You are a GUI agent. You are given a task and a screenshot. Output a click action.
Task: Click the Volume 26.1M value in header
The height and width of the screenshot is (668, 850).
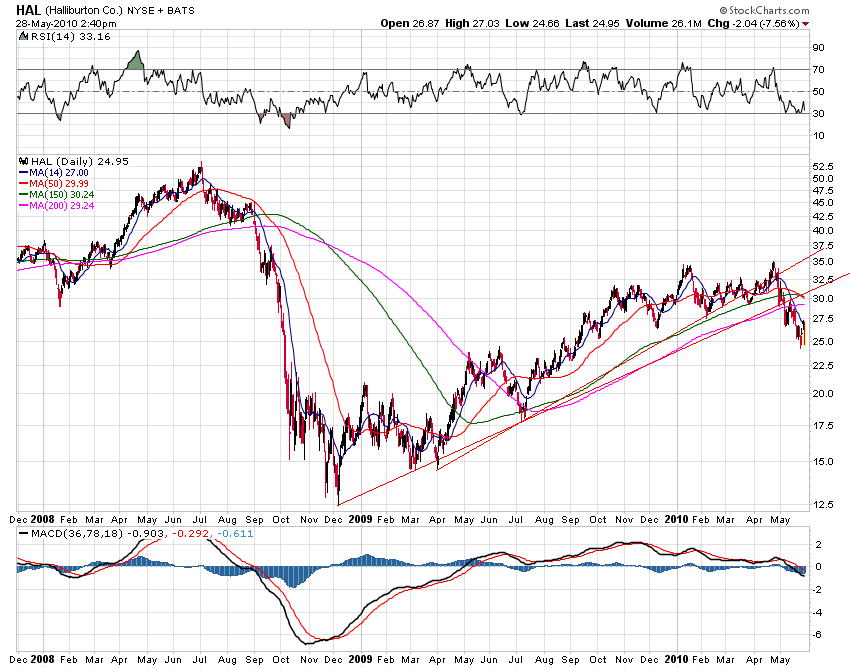point(664,23)
